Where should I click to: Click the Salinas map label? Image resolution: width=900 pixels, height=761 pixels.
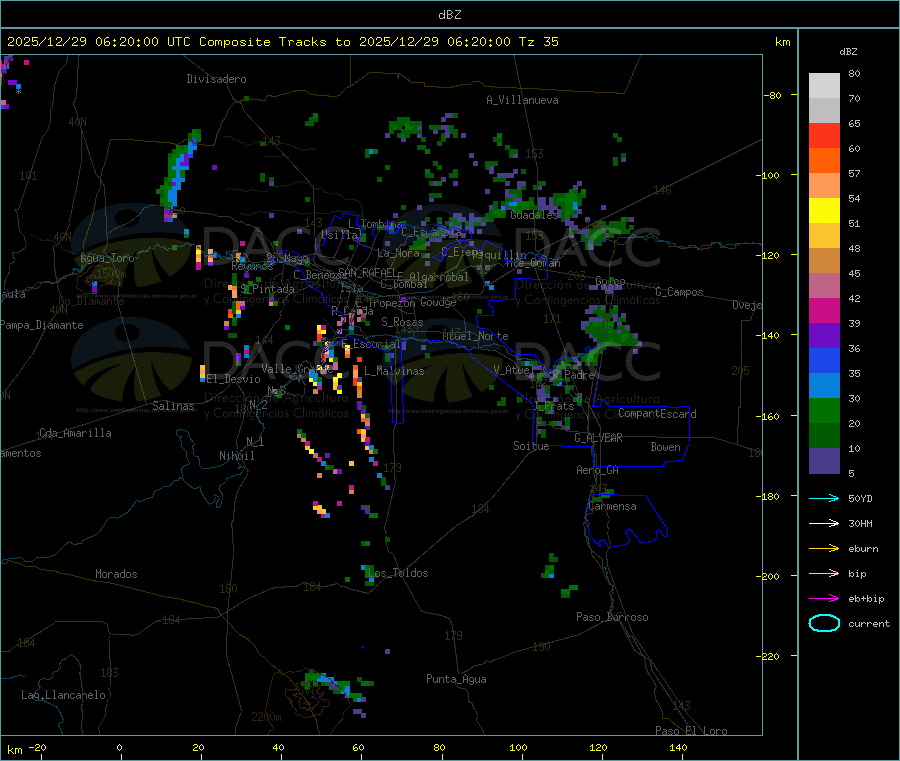pos(173,406)
